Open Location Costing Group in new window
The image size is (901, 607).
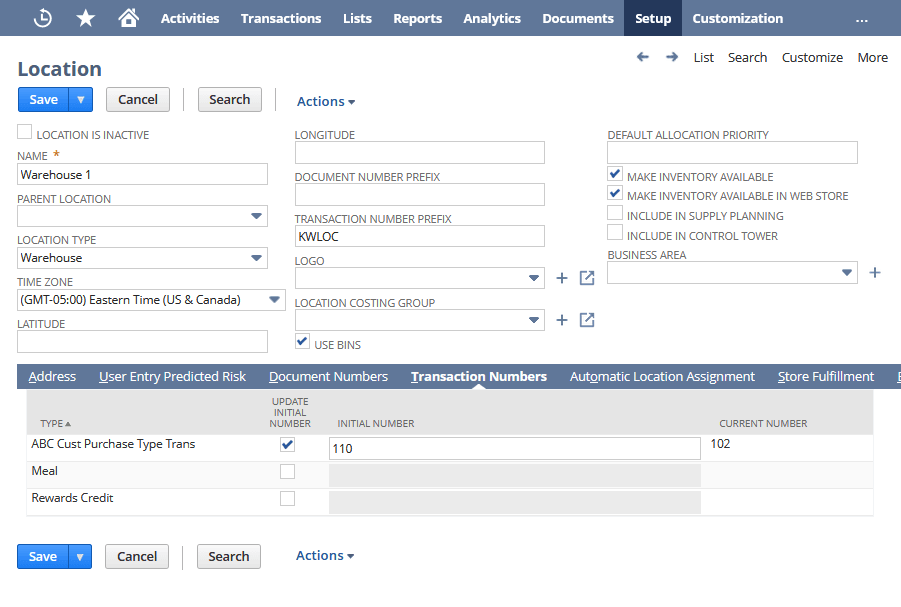pyautogui.click(x=587, y=320)
